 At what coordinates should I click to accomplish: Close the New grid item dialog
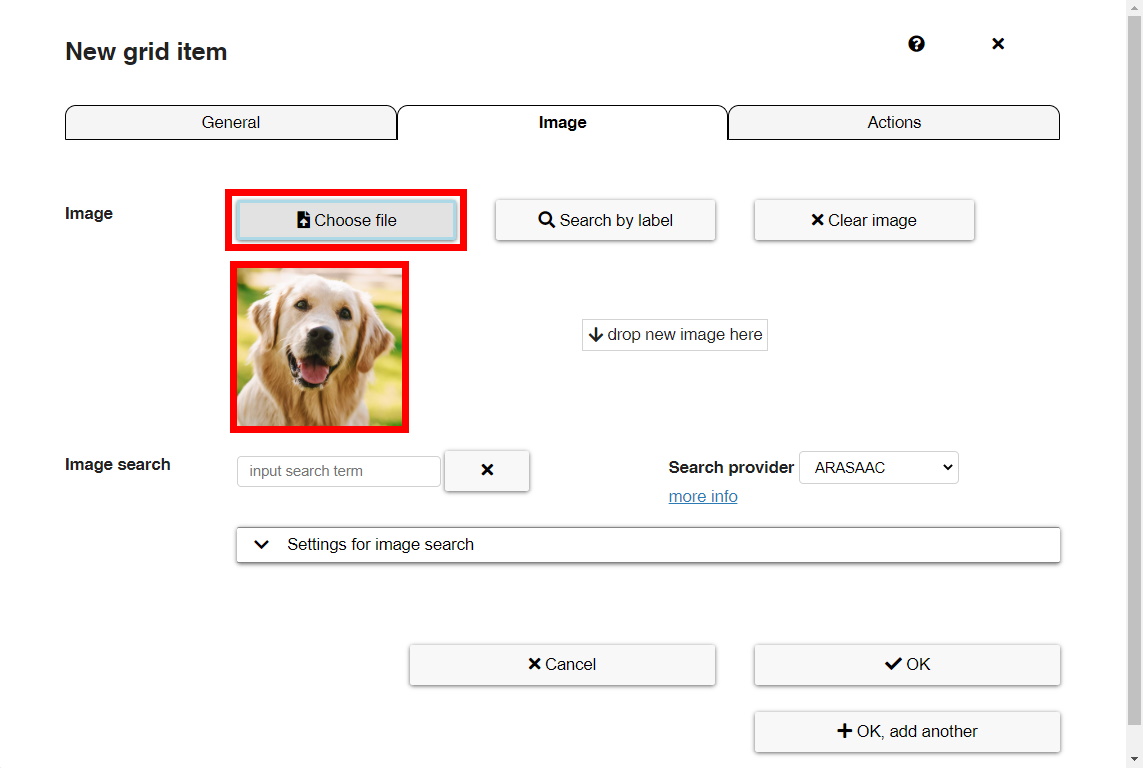[x=997, y=44]
